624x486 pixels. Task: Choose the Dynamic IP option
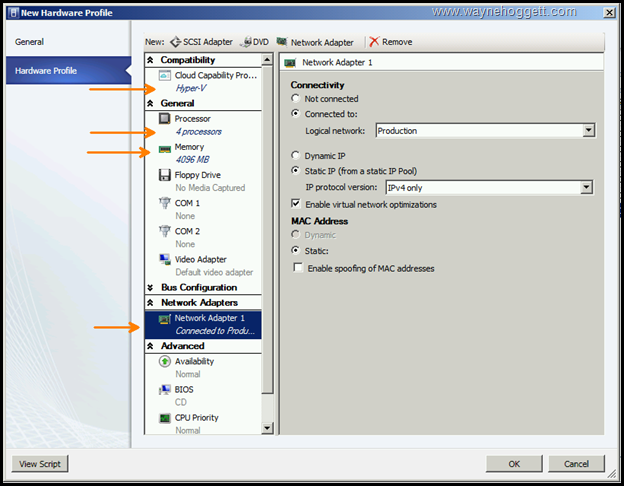point(295,155)
